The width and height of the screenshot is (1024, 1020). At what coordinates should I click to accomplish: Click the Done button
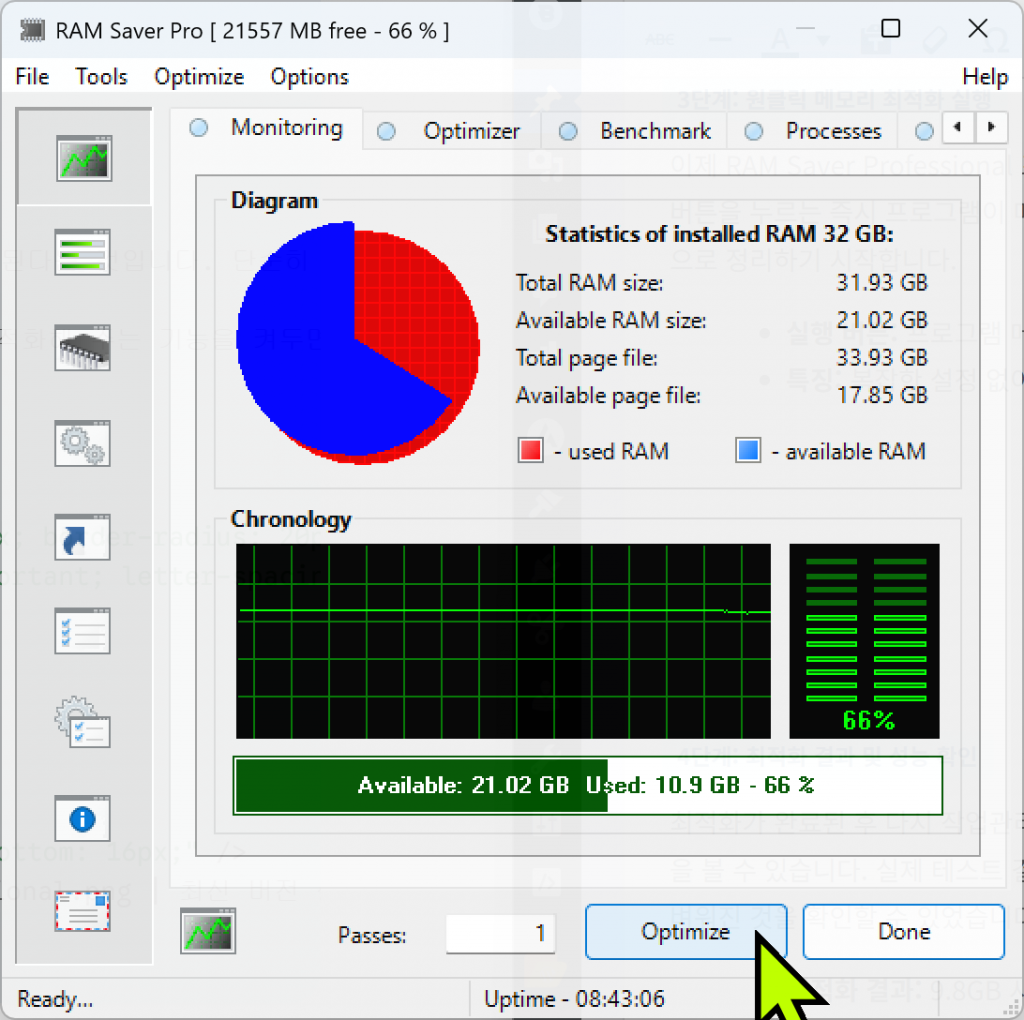click(x=903, y=931)
